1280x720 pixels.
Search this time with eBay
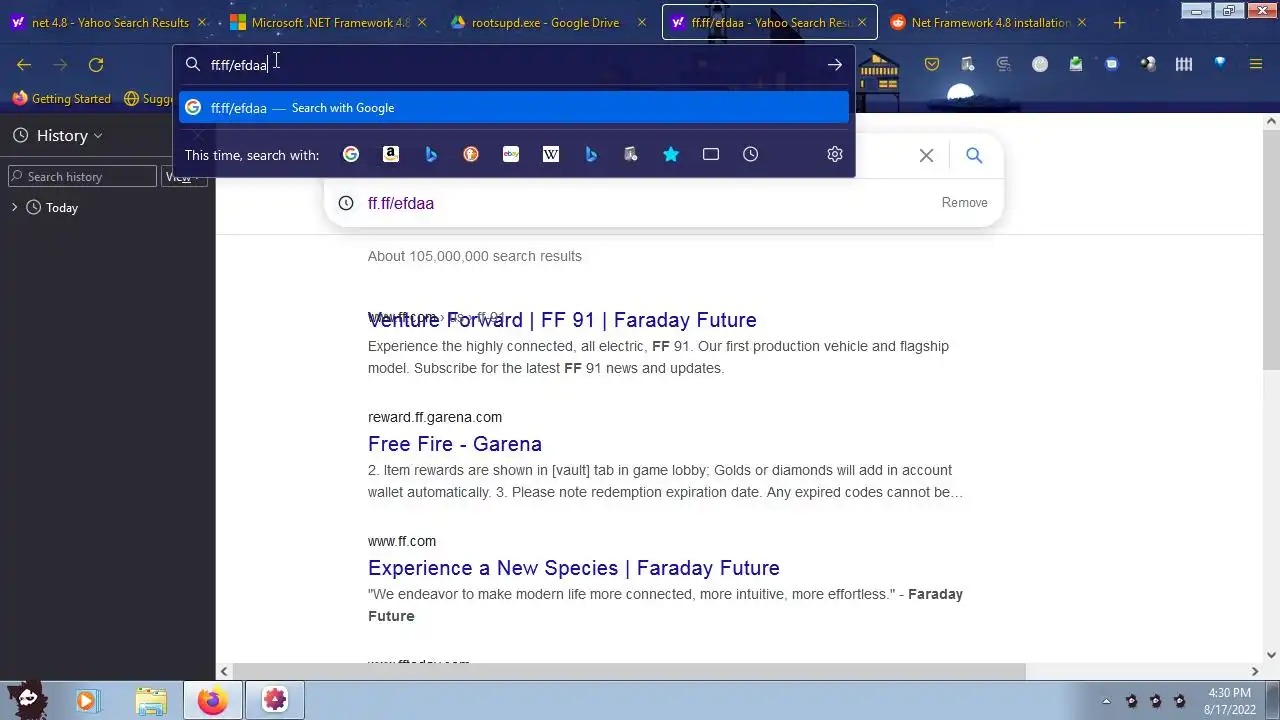coord(511,154)
